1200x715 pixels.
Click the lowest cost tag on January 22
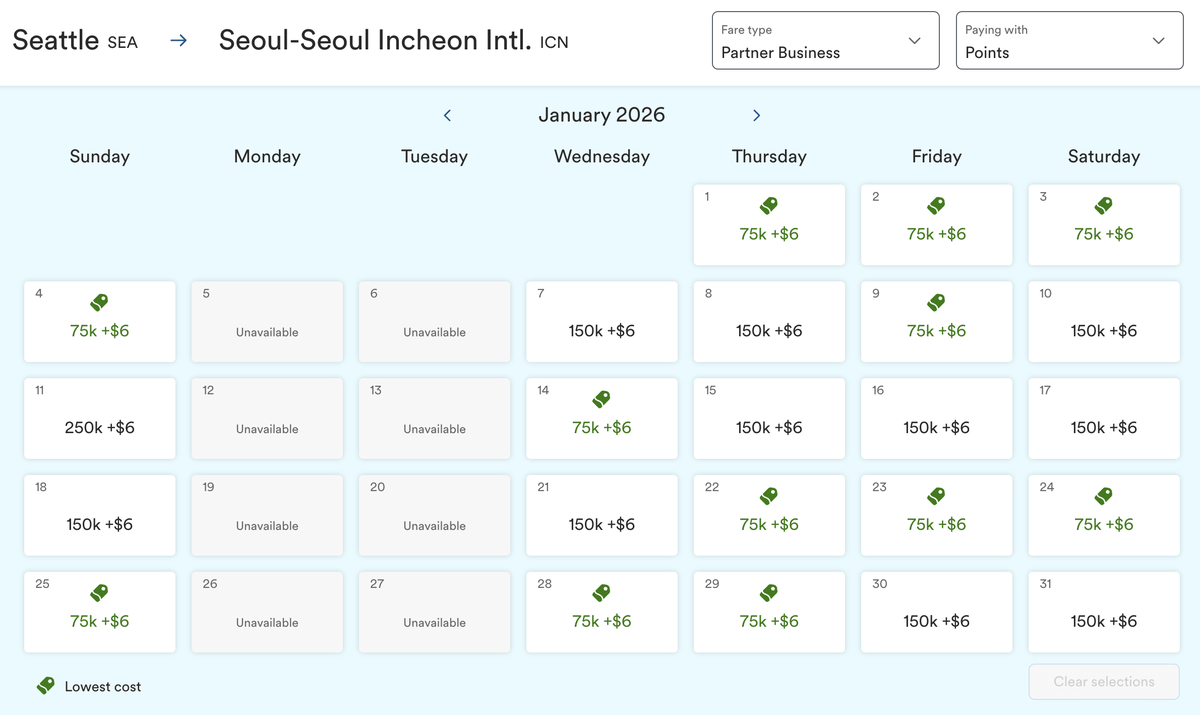[768, 496]
